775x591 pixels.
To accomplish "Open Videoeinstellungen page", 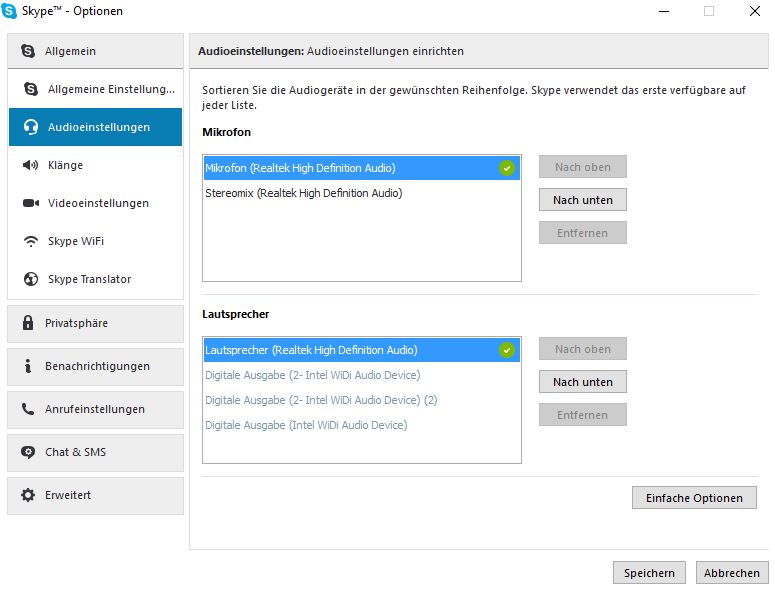I will pos(95,203).
